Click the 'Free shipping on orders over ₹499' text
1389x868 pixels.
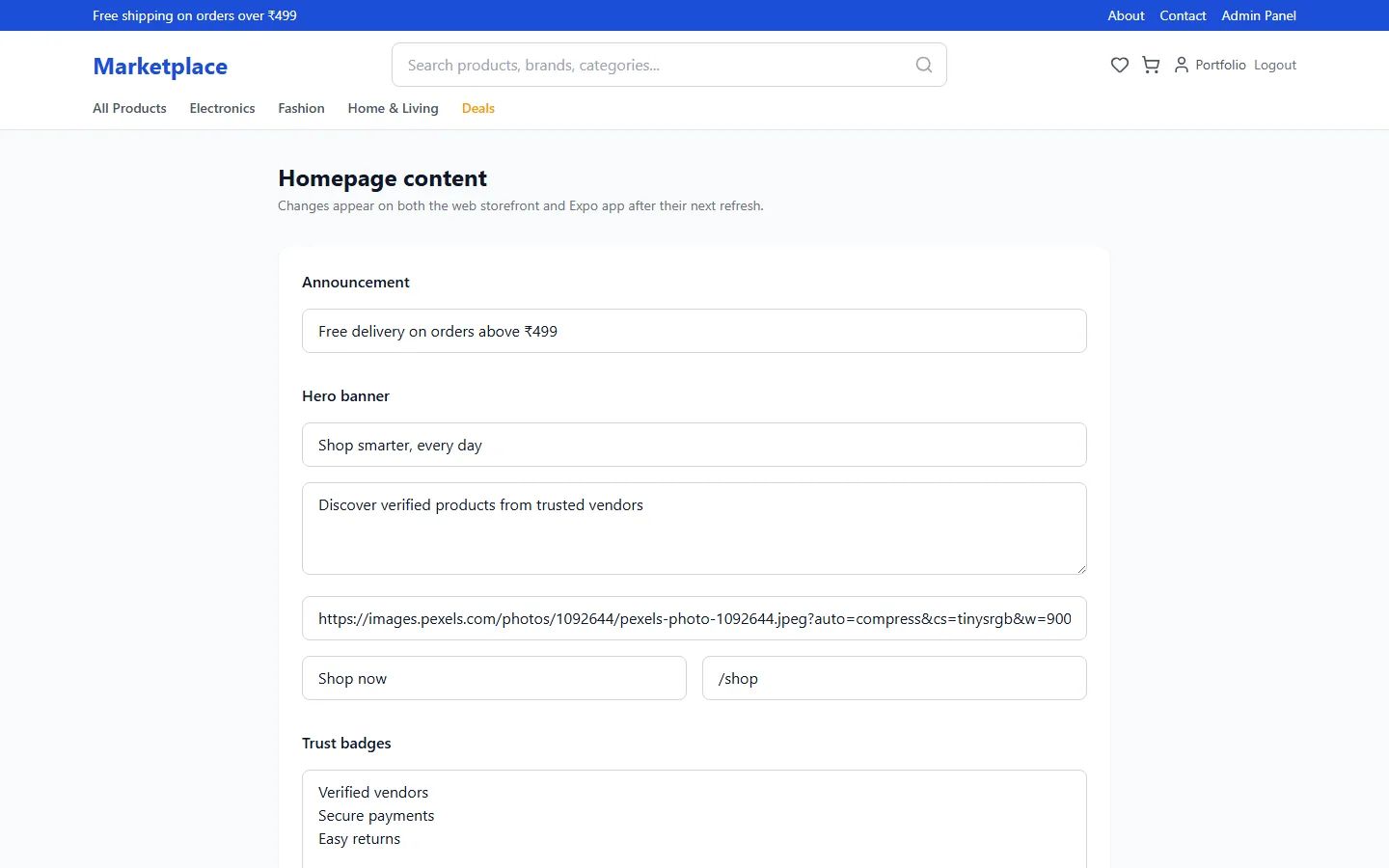[x=195, y=15]
